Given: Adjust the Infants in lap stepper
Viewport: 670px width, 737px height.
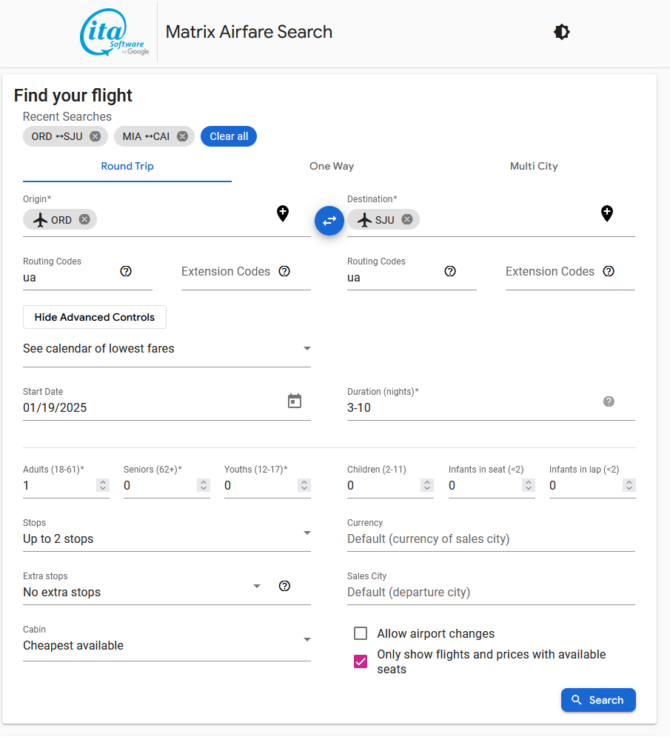Looking at the screenshot, I should coord(629,485).
